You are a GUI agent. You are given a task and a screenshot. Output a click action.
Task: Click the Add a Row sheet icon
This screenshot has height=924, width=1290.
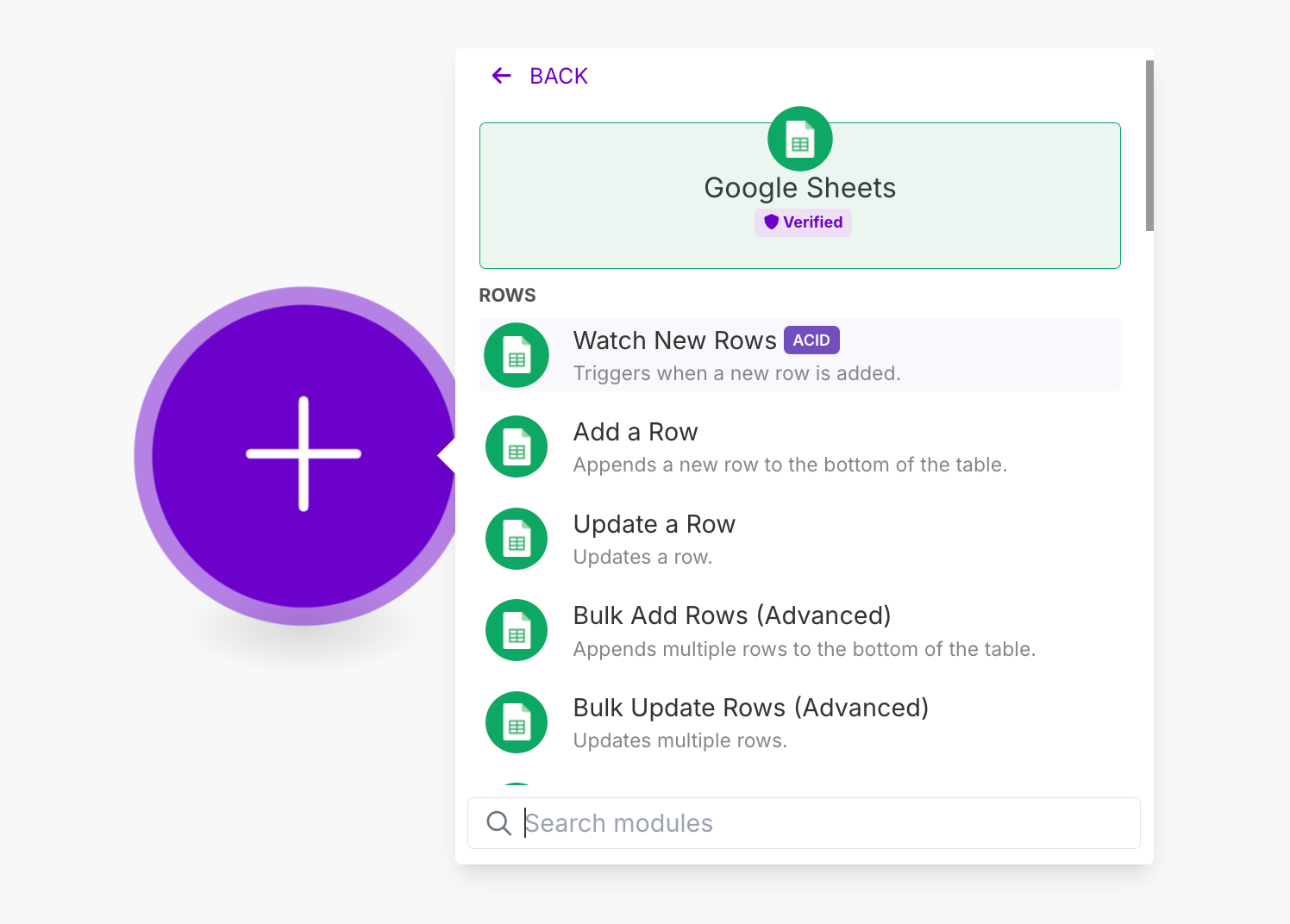click(x=517, y=446)
